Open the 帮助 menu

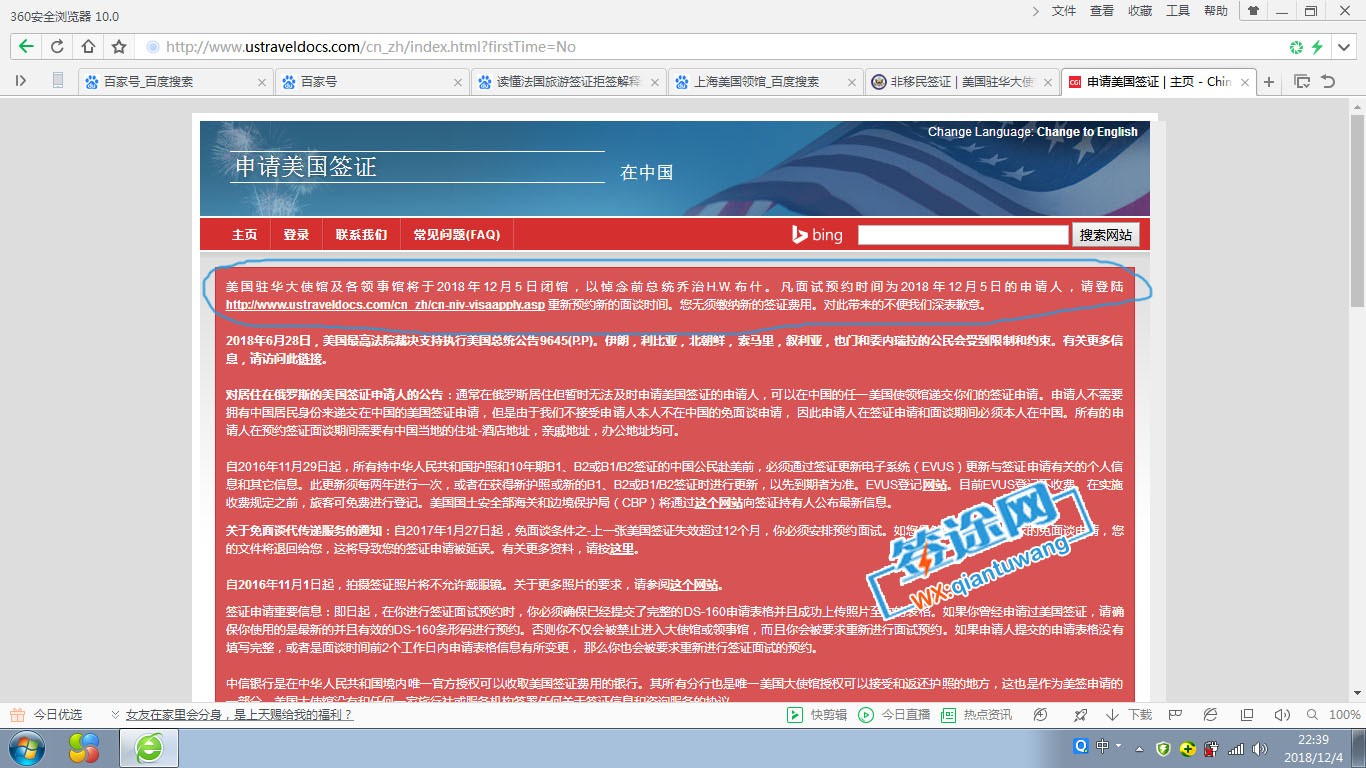point(1216,11)
